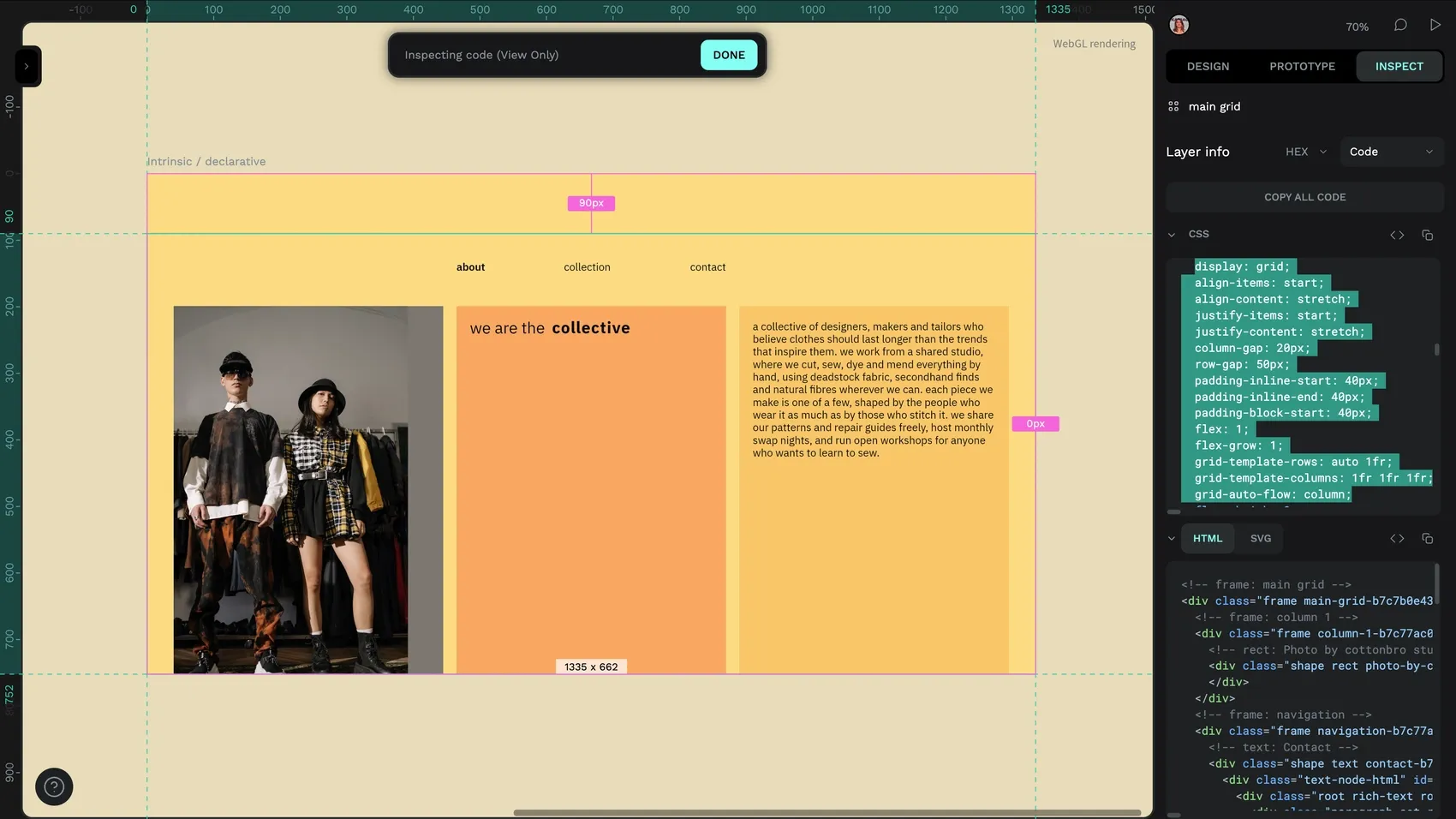Click the main grid layer name

(1214, 106)
